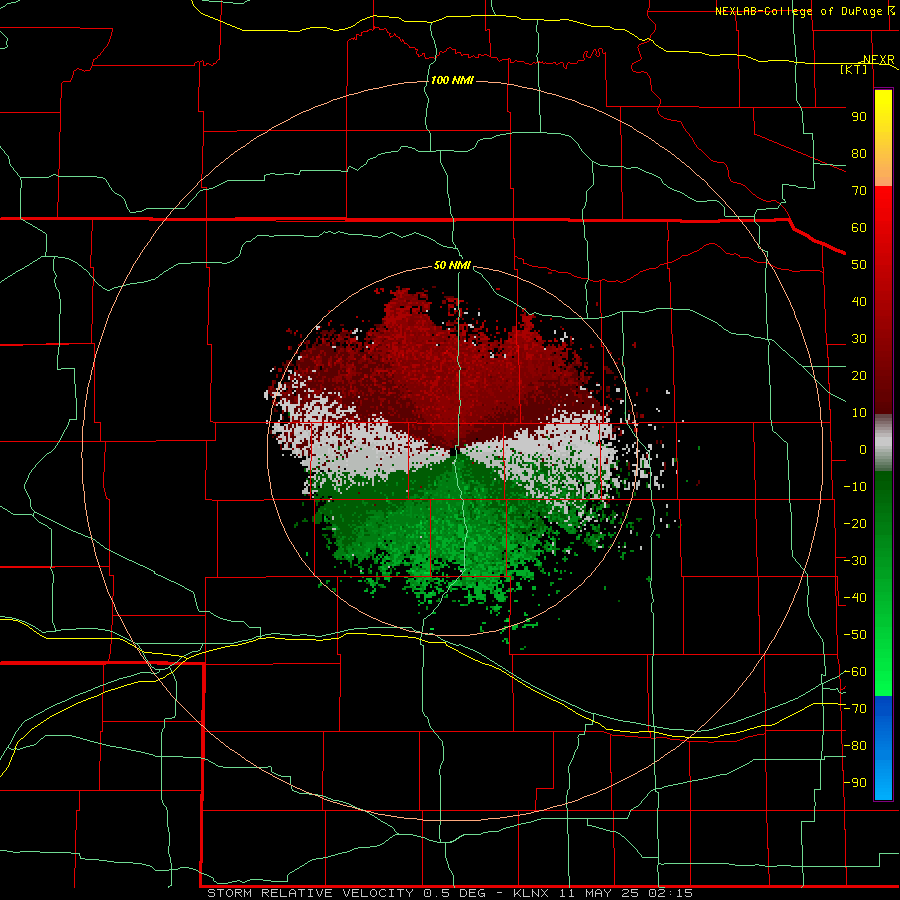The width and height of the screenshot is (900, 900).
Task: Select the -20 scale label
Action: (855, 524)
